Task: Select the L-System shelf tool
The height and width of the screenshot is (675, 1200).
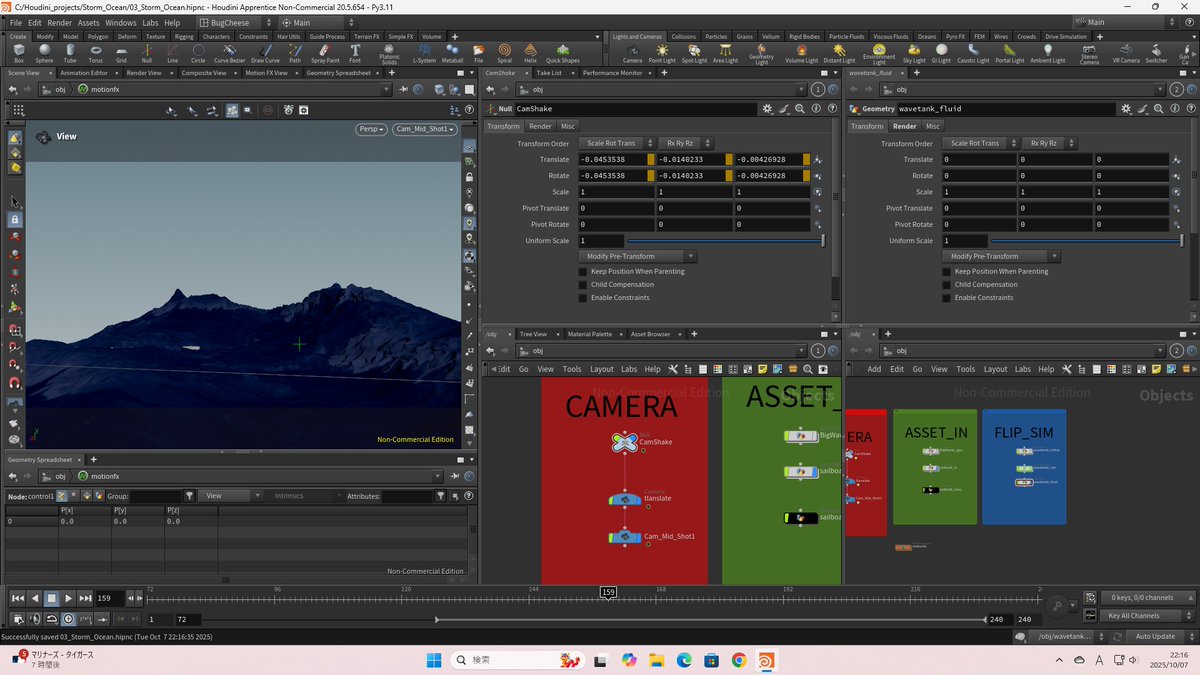Action: point(425,52)
